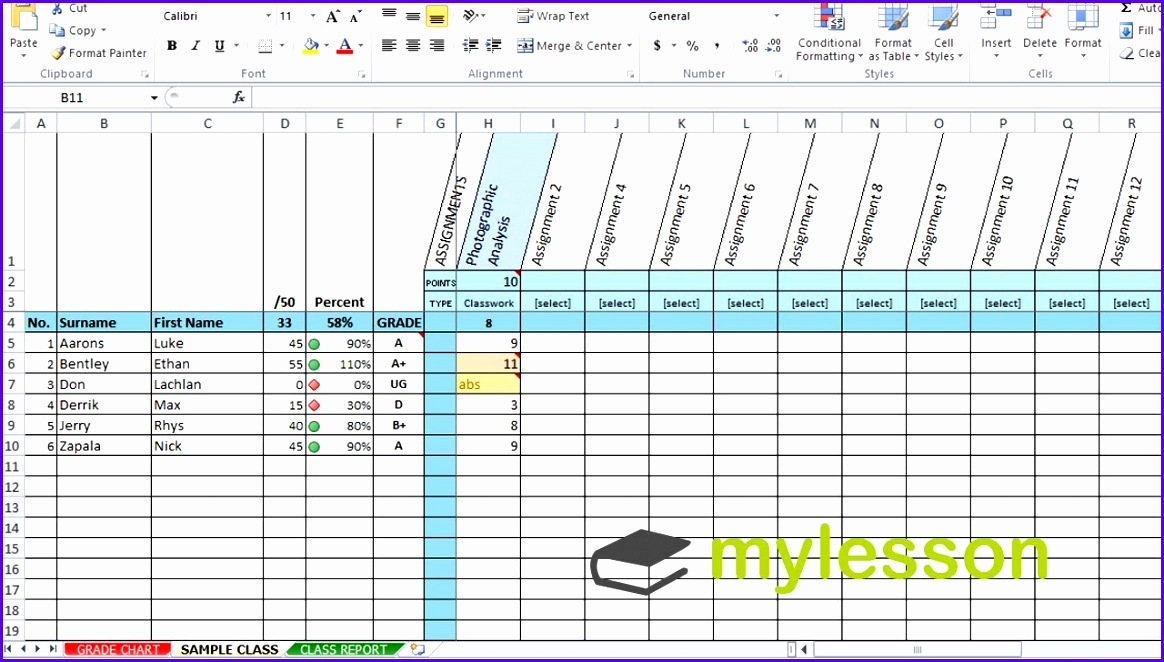Click the Insert Worksheet tab icon

pyautogui.click(x=417, y=649)
